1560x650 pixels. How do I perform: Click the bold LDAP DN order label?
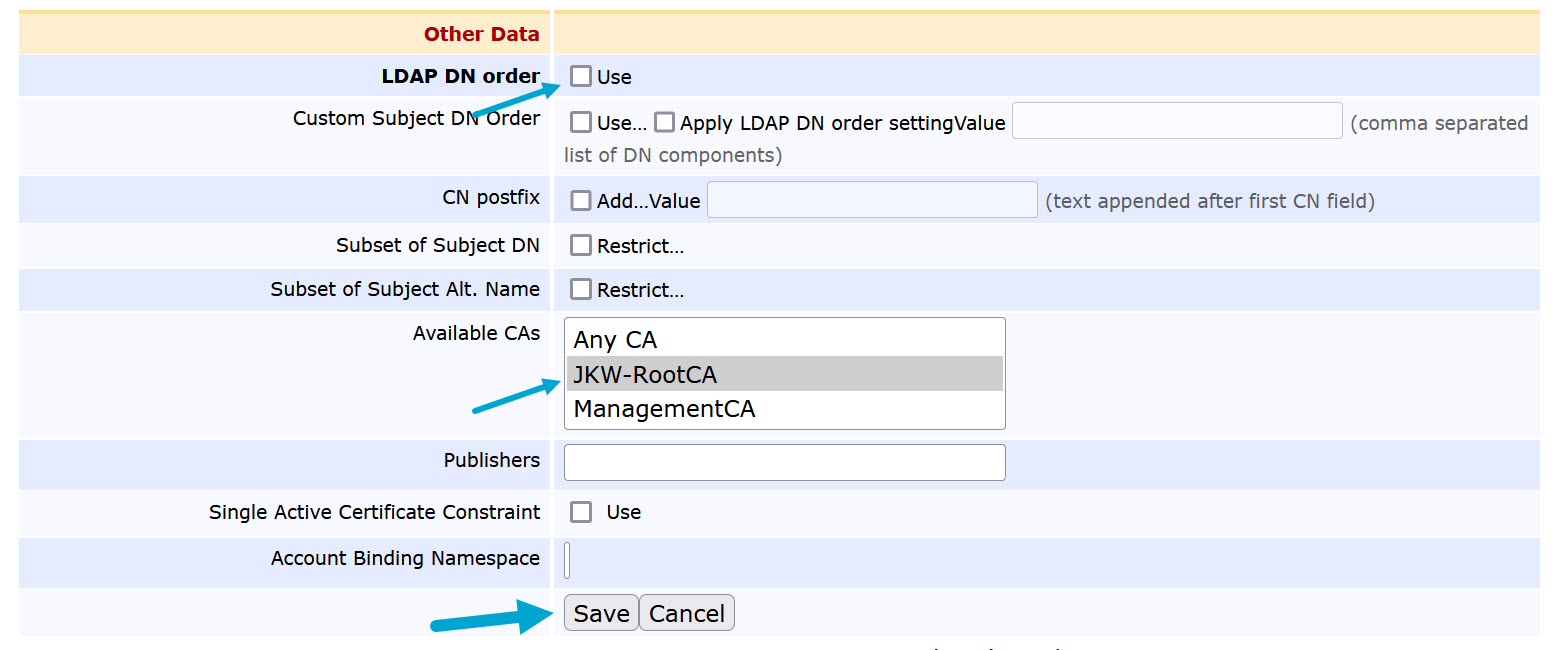[x=460, y=76]
